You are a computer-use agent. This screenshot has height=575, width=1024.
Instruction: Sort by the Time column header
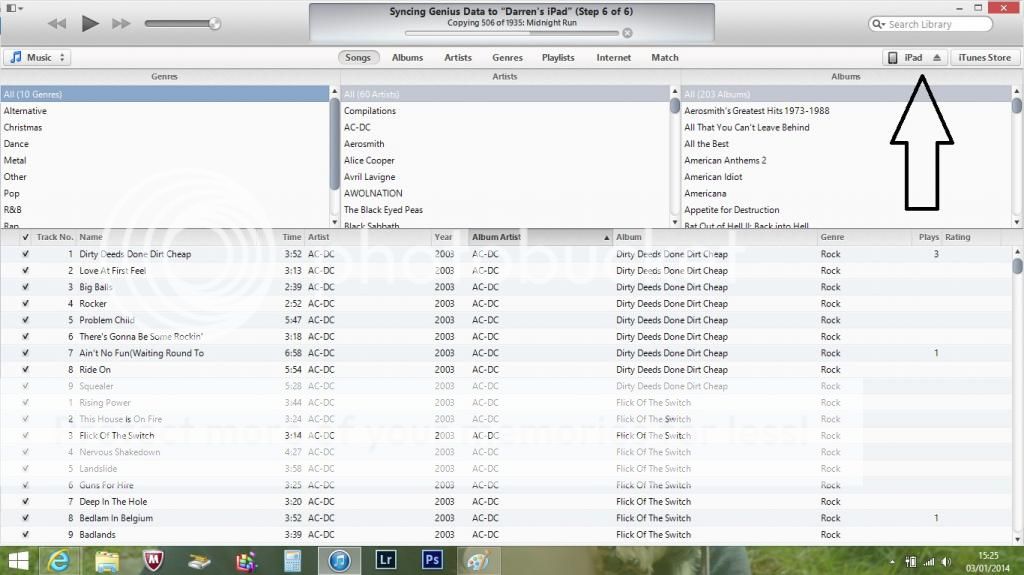tap(291, 237)
